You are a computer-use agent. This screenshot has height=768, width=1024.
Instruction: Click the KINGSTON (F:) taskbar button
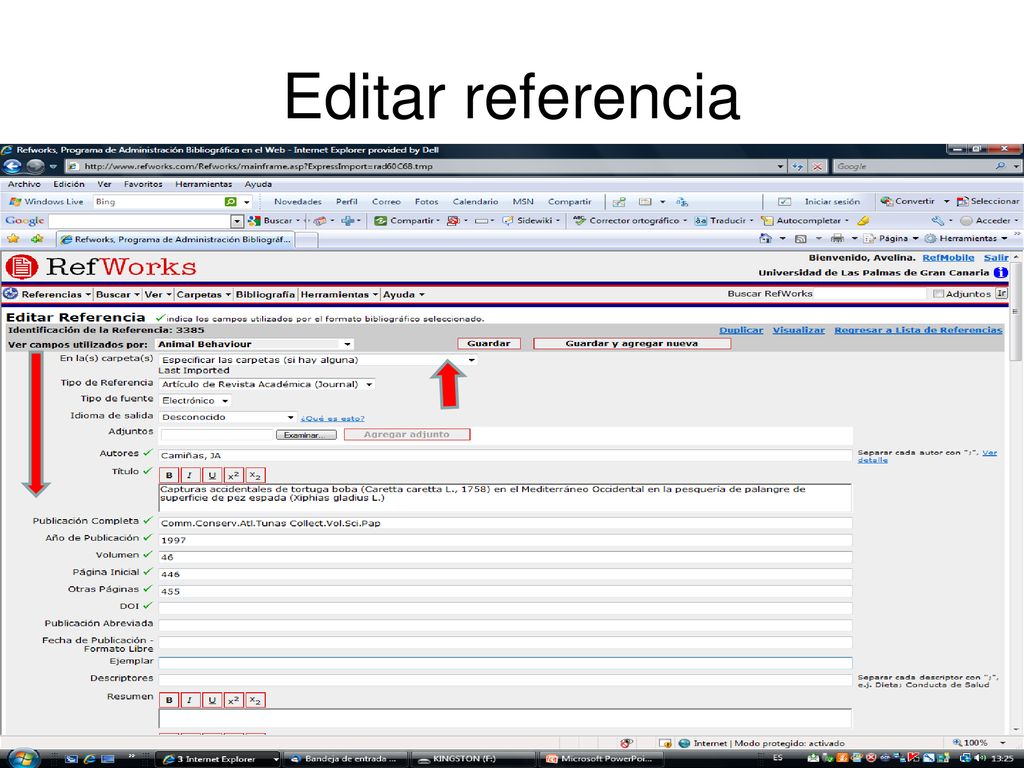coord(473,759)
